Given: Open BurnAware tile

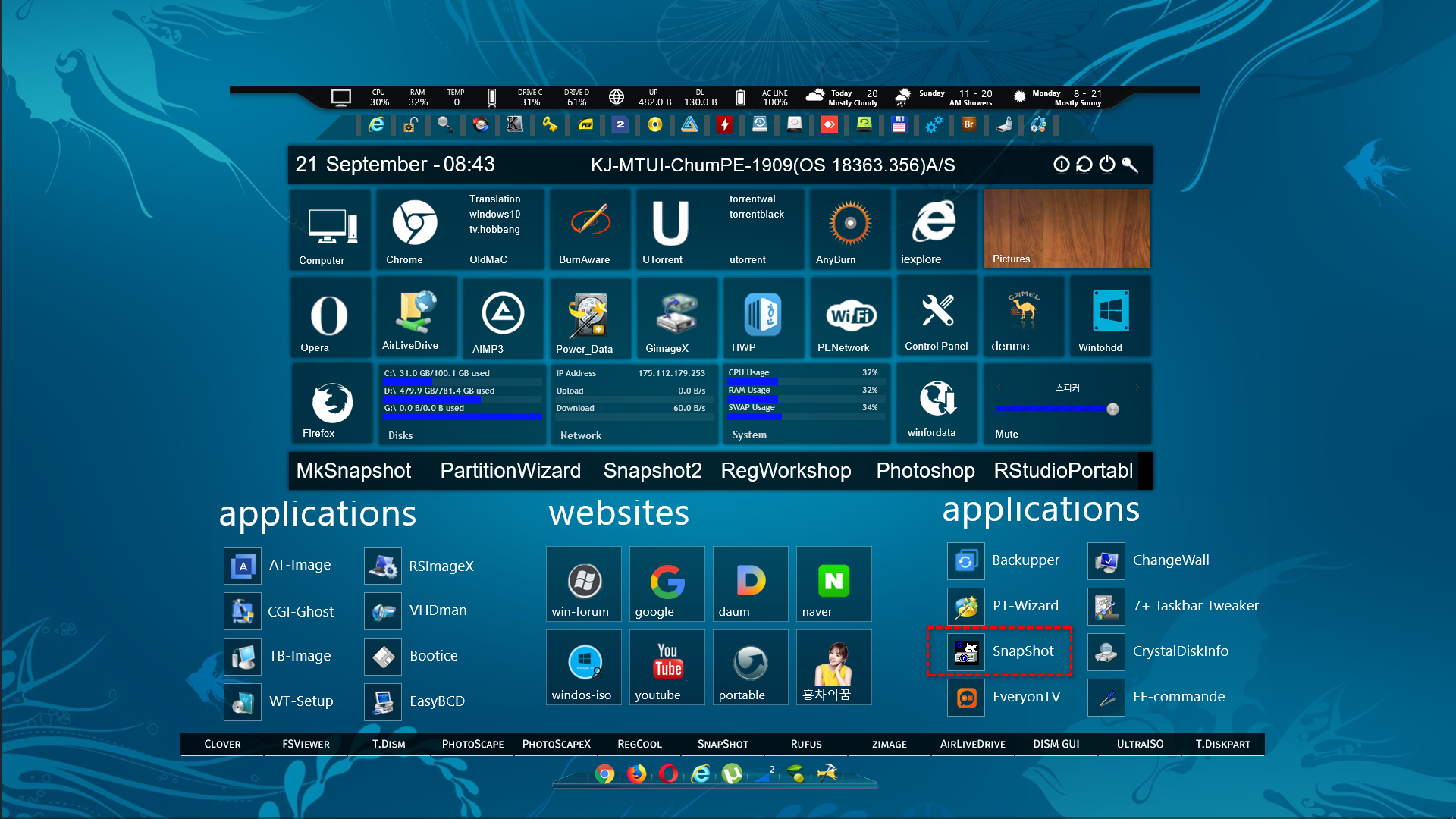Looking at the screenshot, I should point(590,230).
